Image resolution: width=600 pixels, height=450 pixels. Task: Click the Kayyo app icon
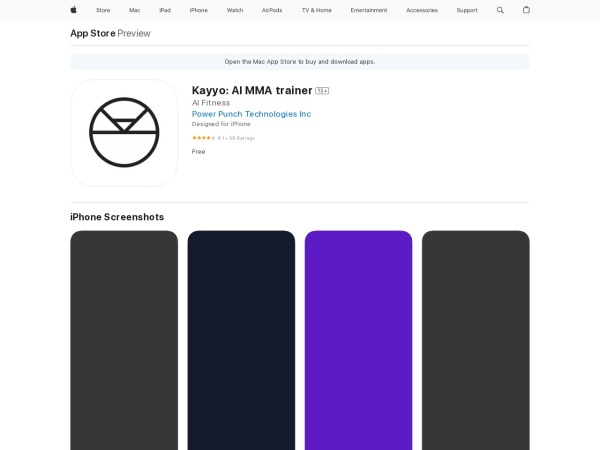(124, 133)
